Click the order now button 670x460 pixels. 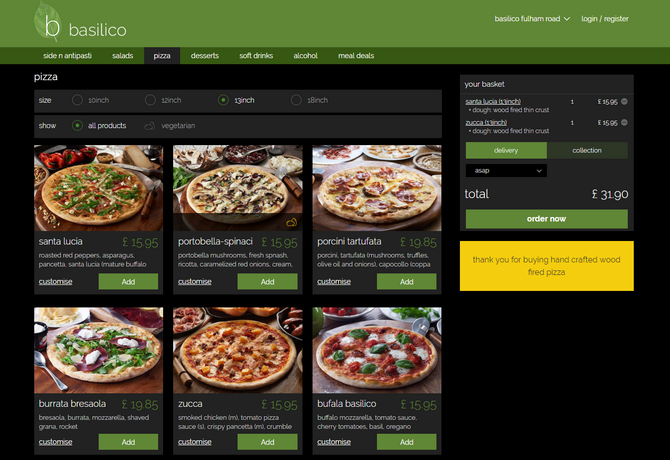coord(547,219)
